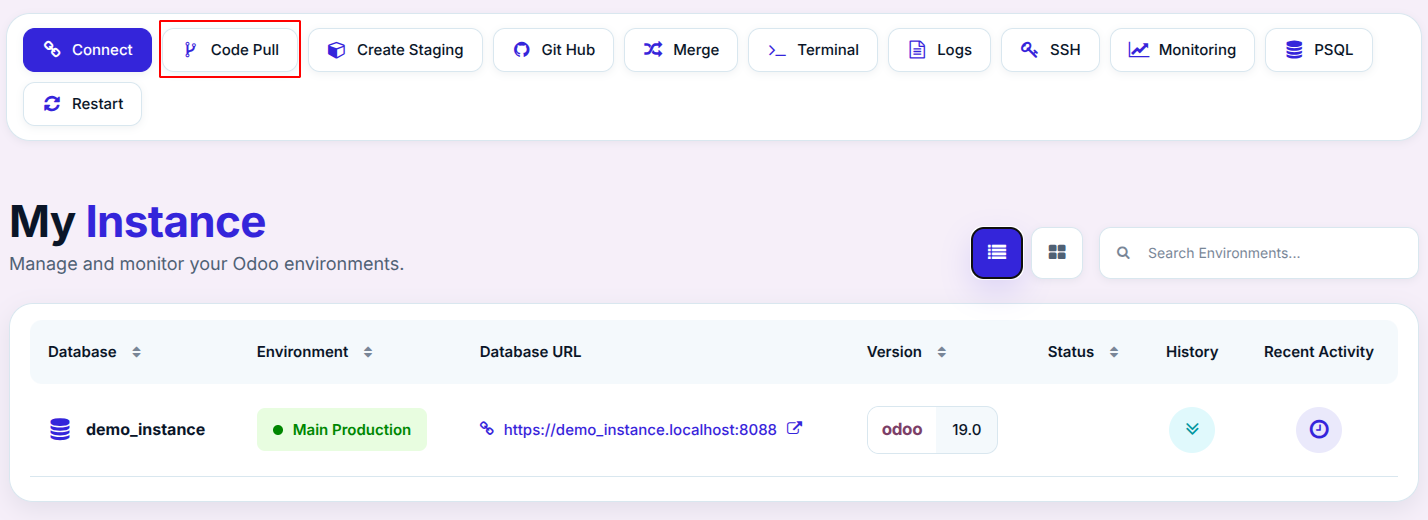The width and height of the screenshot is (1428, 520).
Task: Open recent activity clock icon
Action: pyautogui.click(x=1319, y=430)
